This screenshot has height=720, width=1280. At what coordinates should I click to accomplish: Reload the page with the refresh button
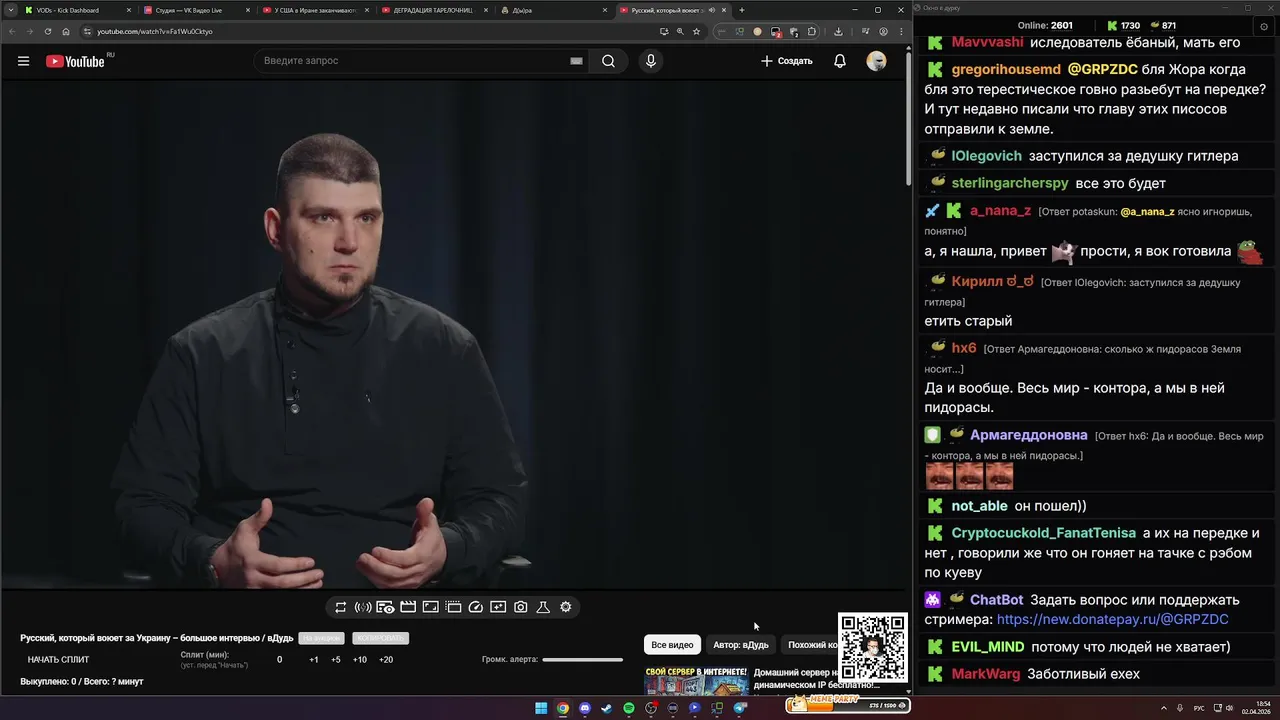click(48, 31)
